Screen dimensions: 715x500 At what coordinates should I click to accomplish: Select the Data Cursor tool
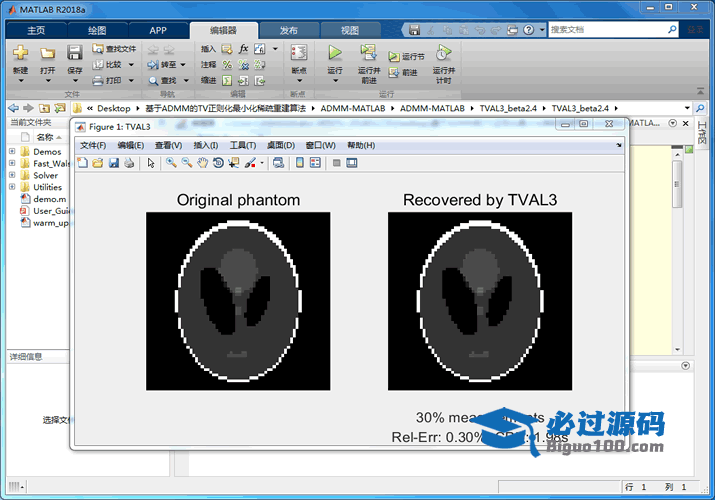pos(234,163)
